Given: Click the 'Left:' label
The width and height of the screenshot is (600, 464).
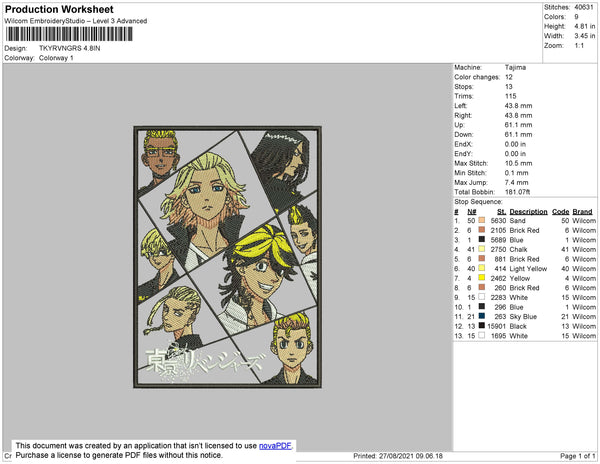Looking at the screenshot, I should (461, 106).
